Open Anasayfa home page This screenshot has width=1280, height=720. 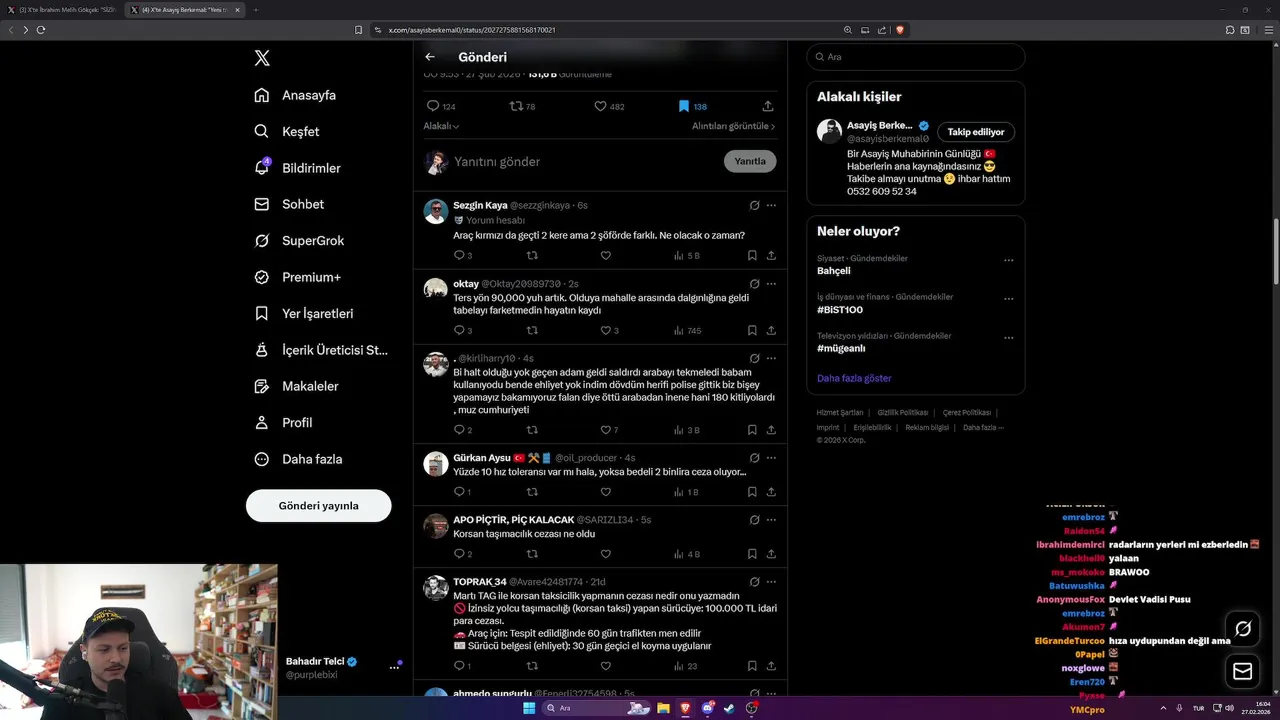coord(295,95)
